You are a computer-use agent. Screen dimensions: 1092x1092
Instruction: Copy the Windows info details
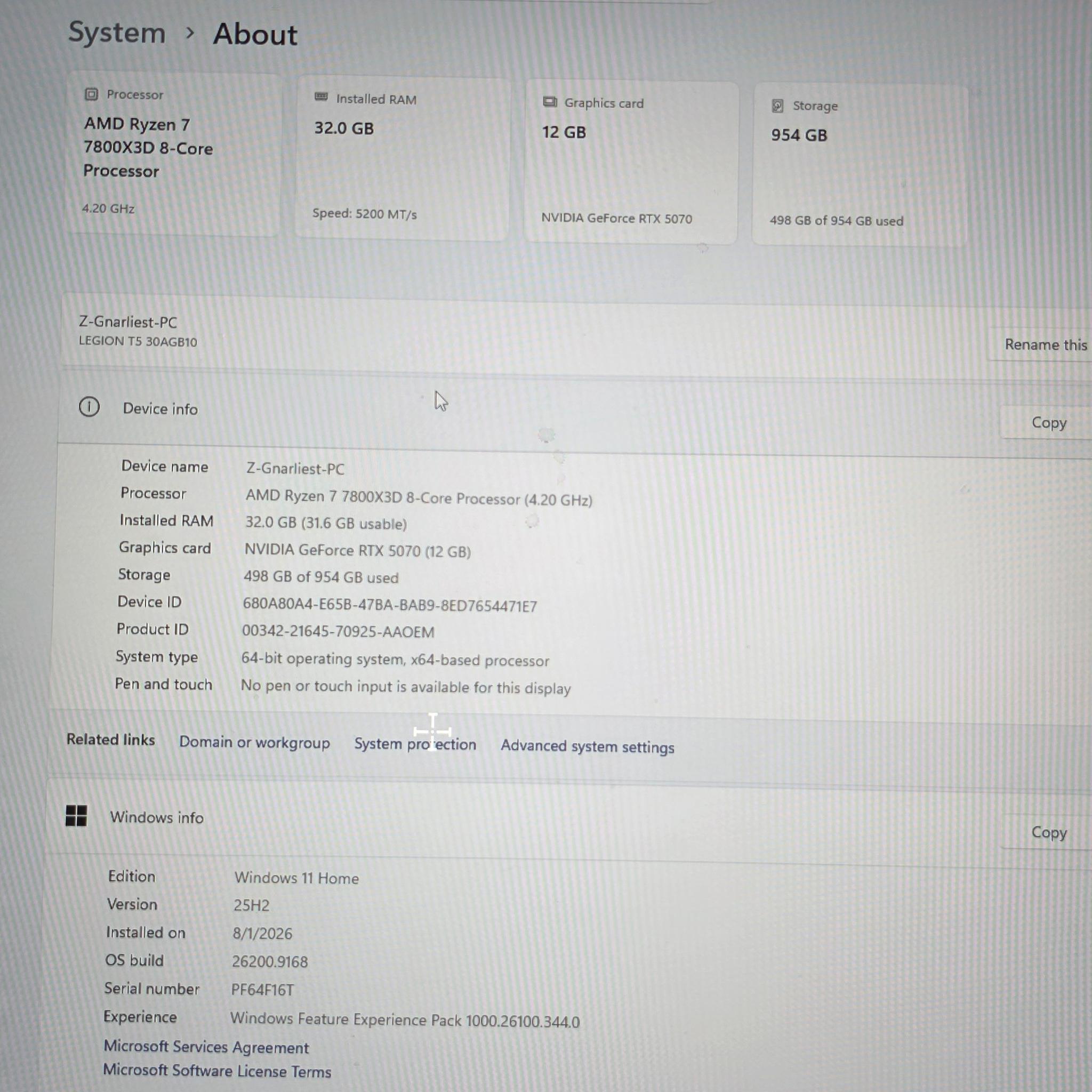pyautogui.click(x=1048, y=832)
